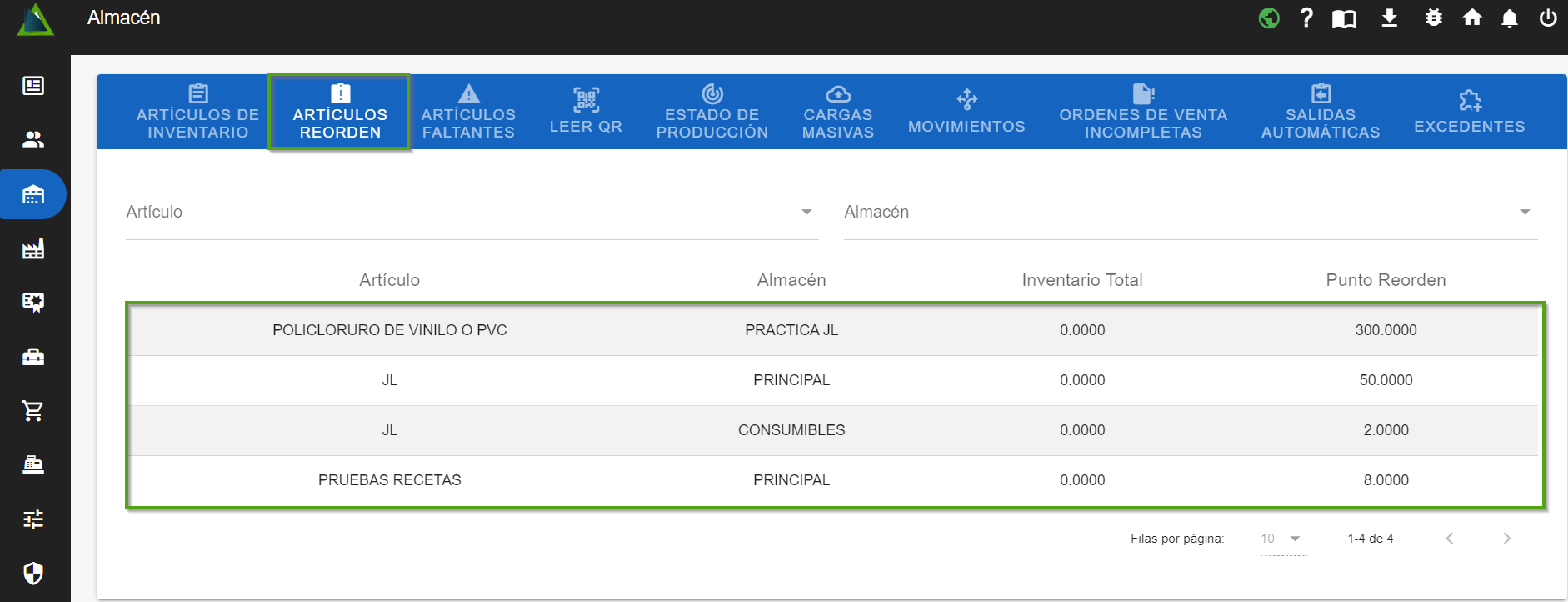1568x602 pixels.
Task: Click the power logout icon
Action: click(1547, 18)
